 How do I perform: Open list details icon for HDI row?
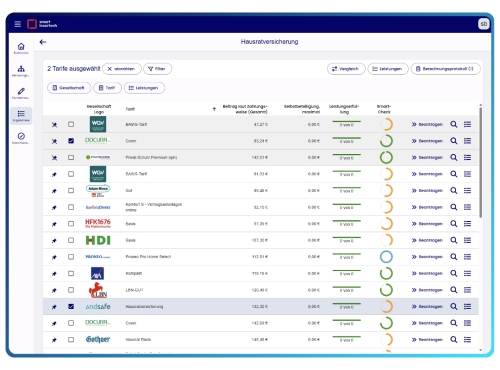pyautogui.click(x=467, y=240)
